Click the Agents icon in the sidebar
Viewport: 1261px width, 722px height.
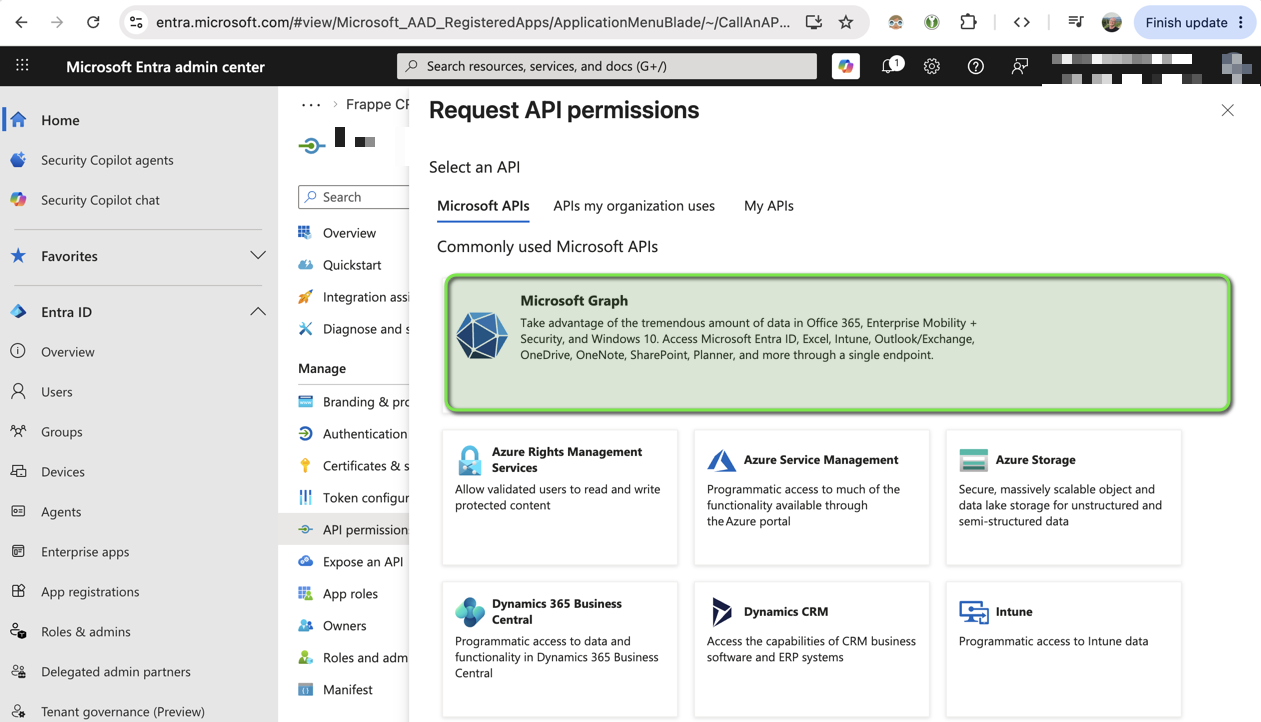click(18, 511)
